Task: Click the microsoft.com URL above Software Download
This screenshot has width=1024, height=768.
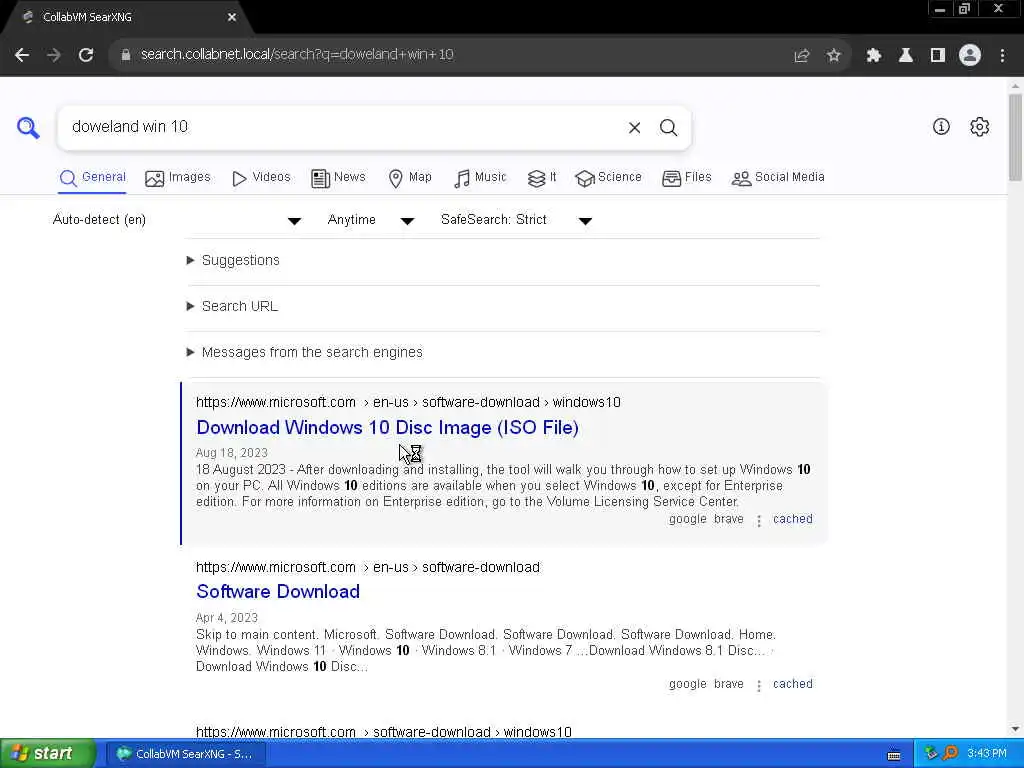Action: (x=368, y=568)
